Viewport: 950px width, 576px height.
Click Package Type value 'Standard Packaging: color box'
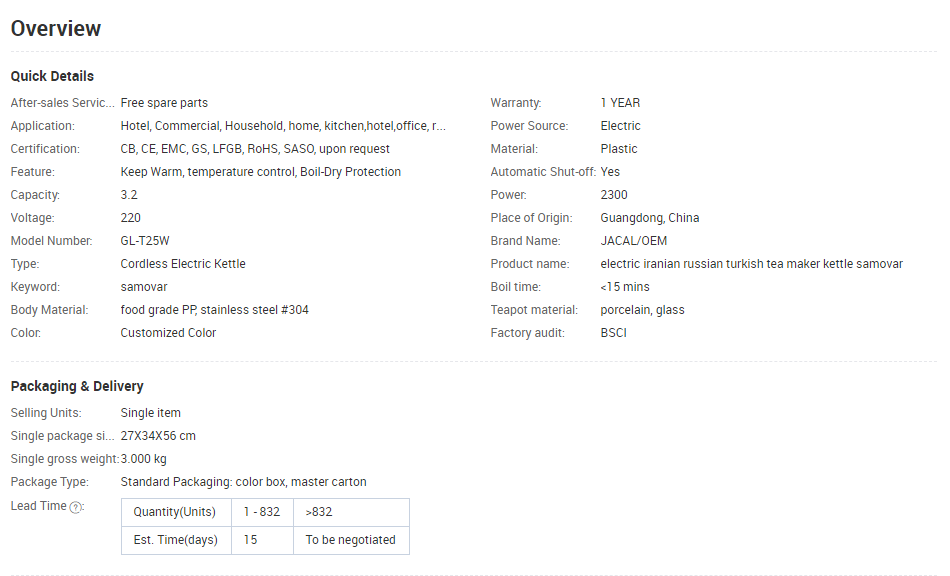244,482
